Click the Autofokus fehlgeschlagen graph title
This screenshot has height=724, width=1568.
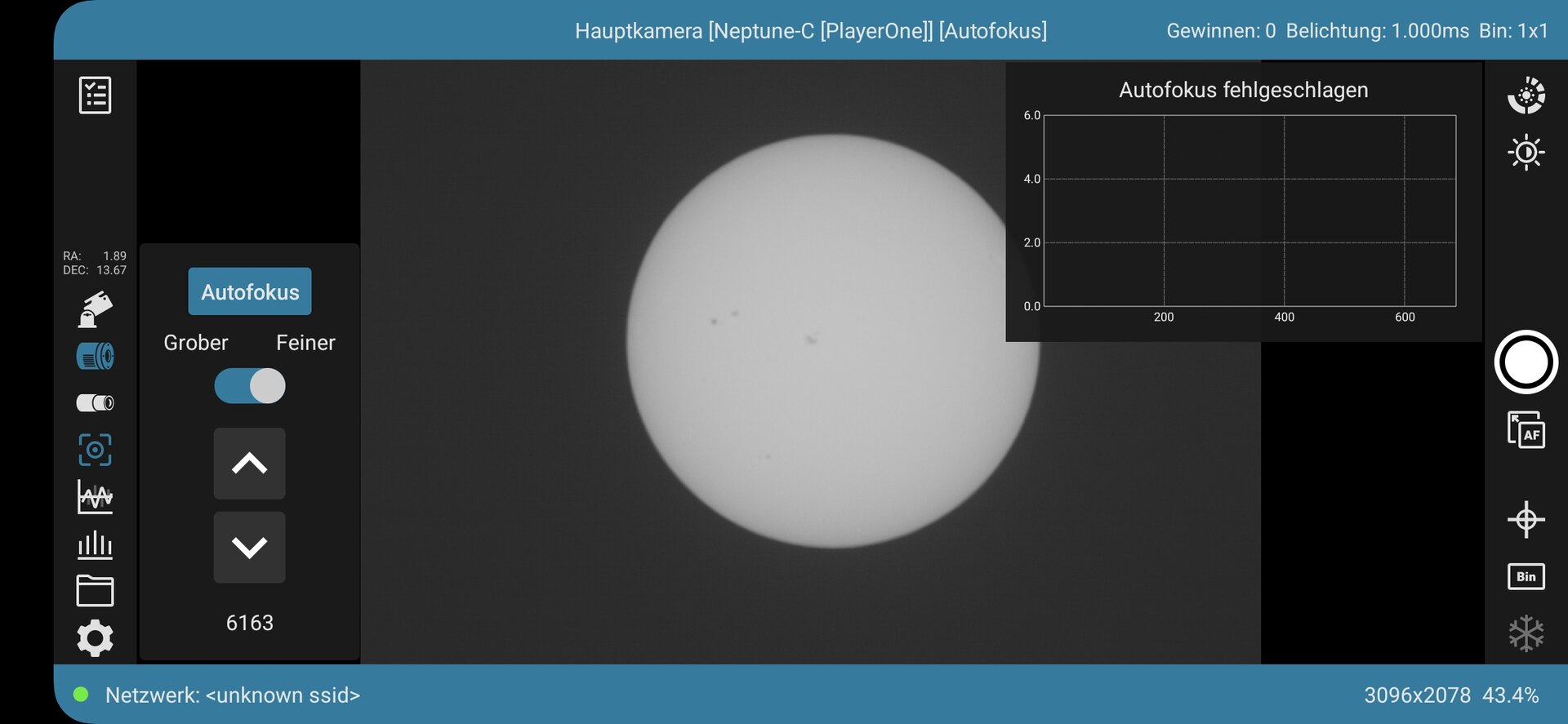pos(1243,90)
